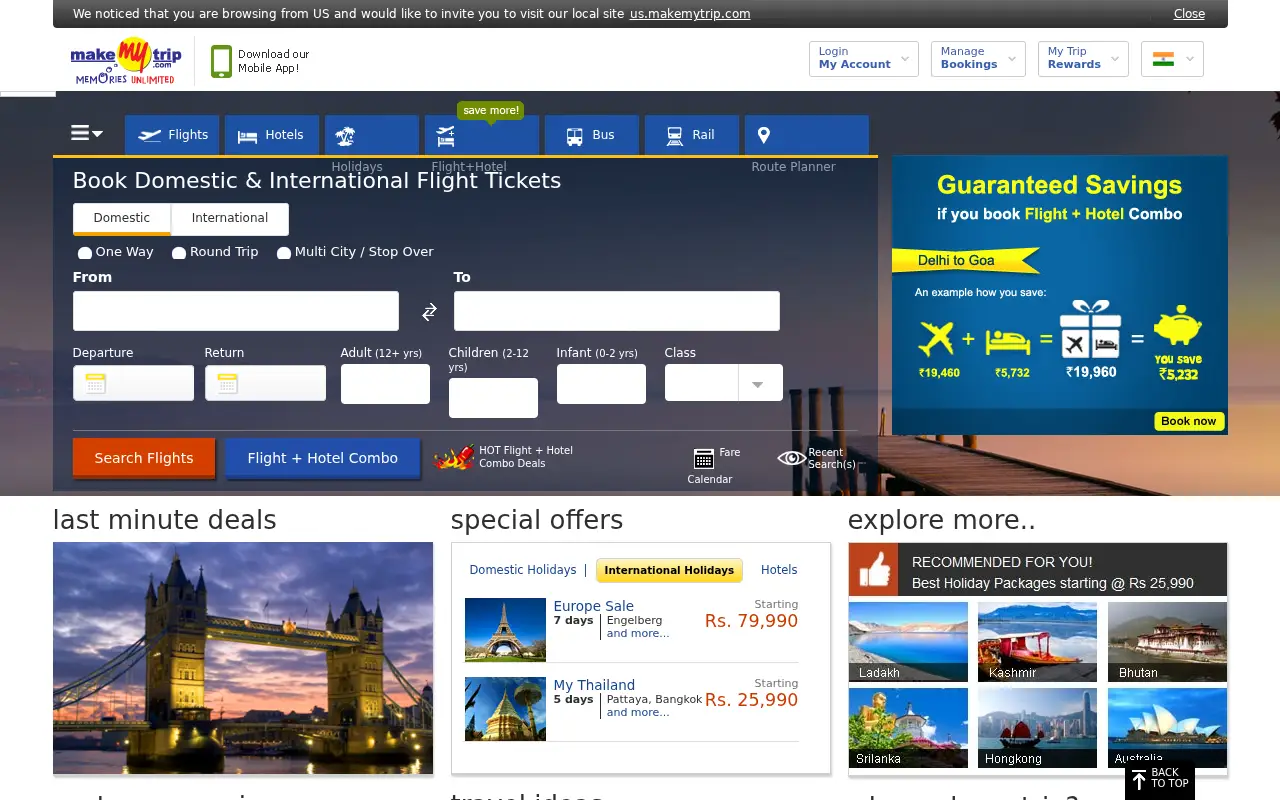
Task: Open the us.makemytrip.com link
Action: pos(690,14)
